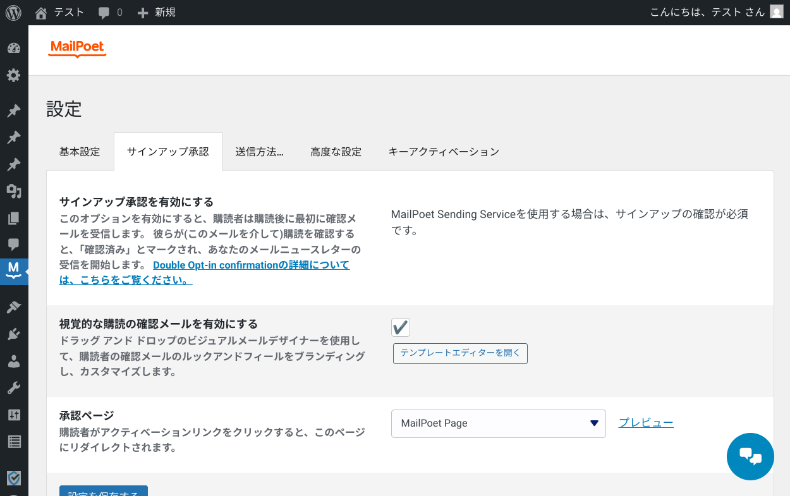Open the キーアクティベーション tab
The width and height of the screenshot is (790, 496).
pos(444,152)
